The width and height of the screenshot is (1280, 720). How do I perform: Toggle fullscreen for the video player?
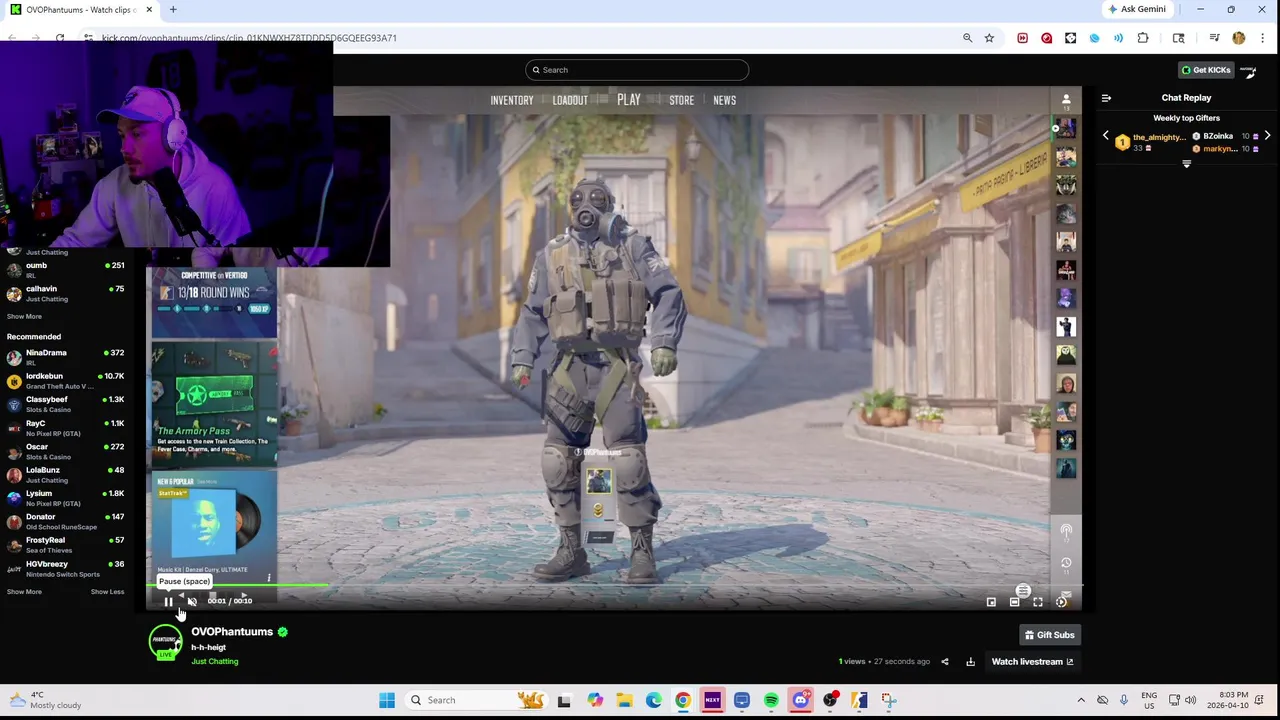[x=1038, y=602]
